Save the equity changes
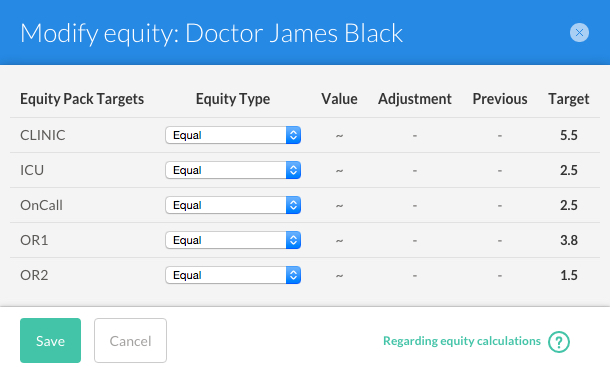This screenshot has height=374, width=610. 51,341
